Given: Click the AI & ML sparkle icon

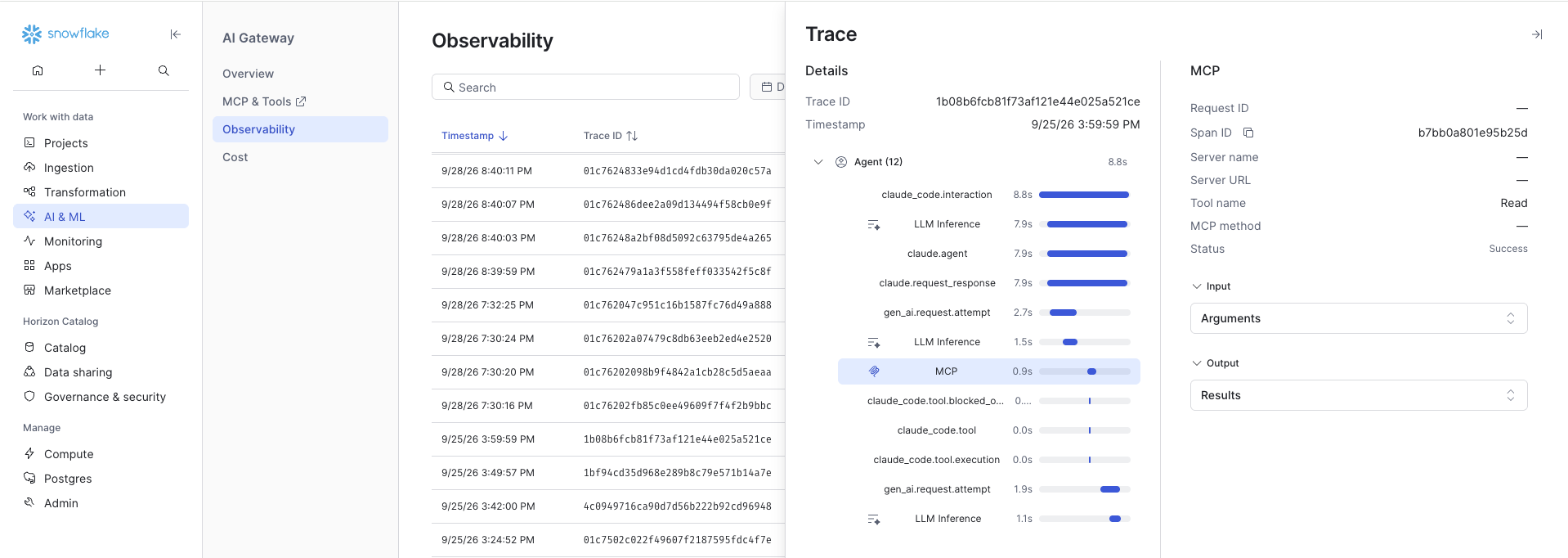Looking at the screenshot, I should click(x=29, y=216).
